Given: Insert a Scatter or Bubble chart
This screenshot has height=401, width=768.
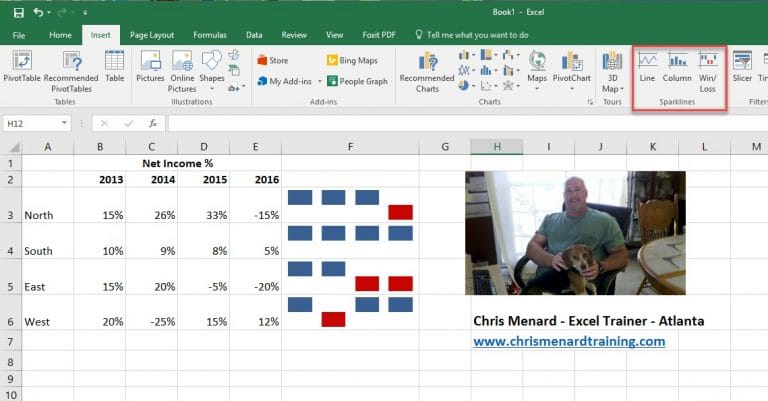Looking at the screenshot, I should click(487, 86).
